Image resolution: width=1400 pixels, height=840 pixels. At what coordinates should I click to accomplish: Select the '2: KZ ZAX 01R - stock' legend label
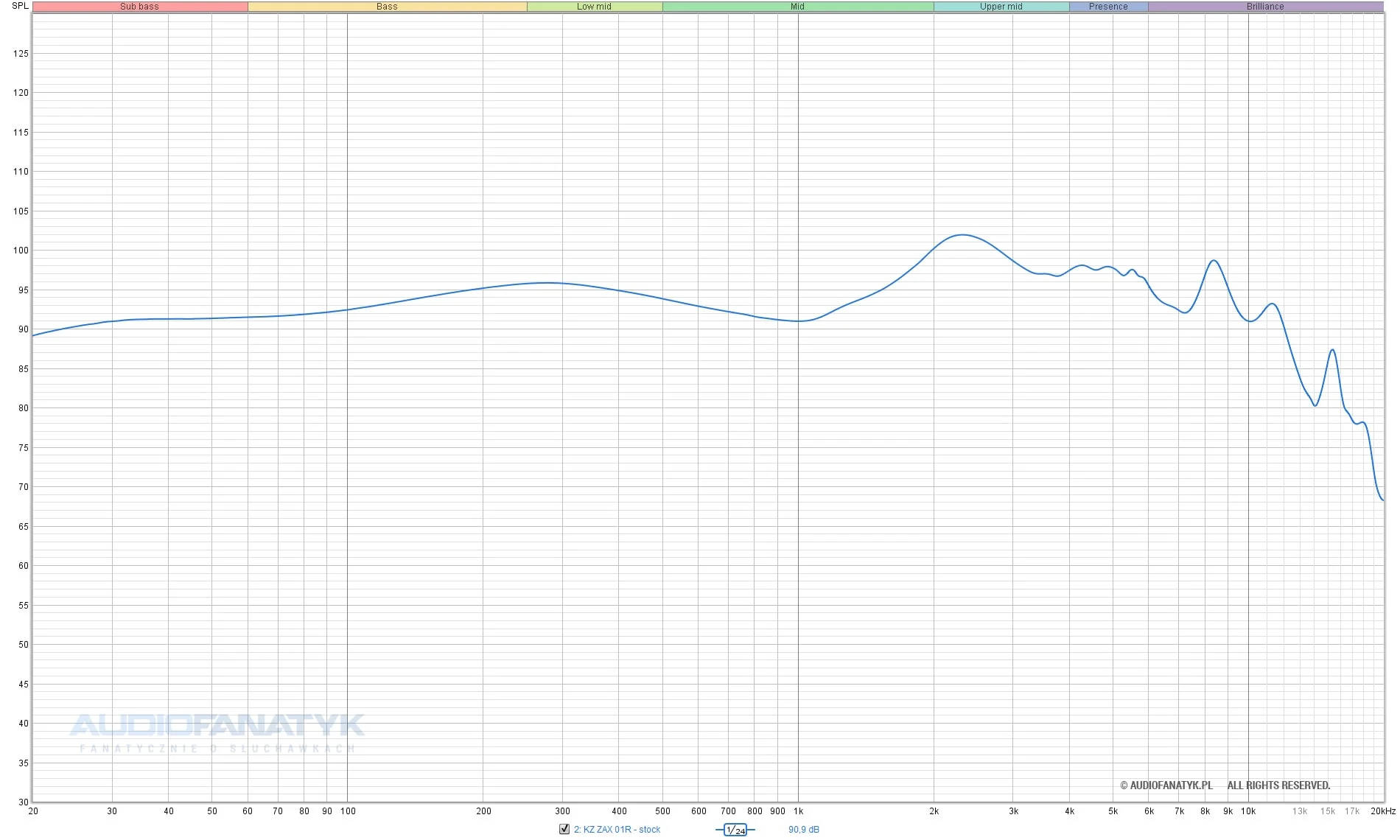pyautogui.click(x=617, y=830)
